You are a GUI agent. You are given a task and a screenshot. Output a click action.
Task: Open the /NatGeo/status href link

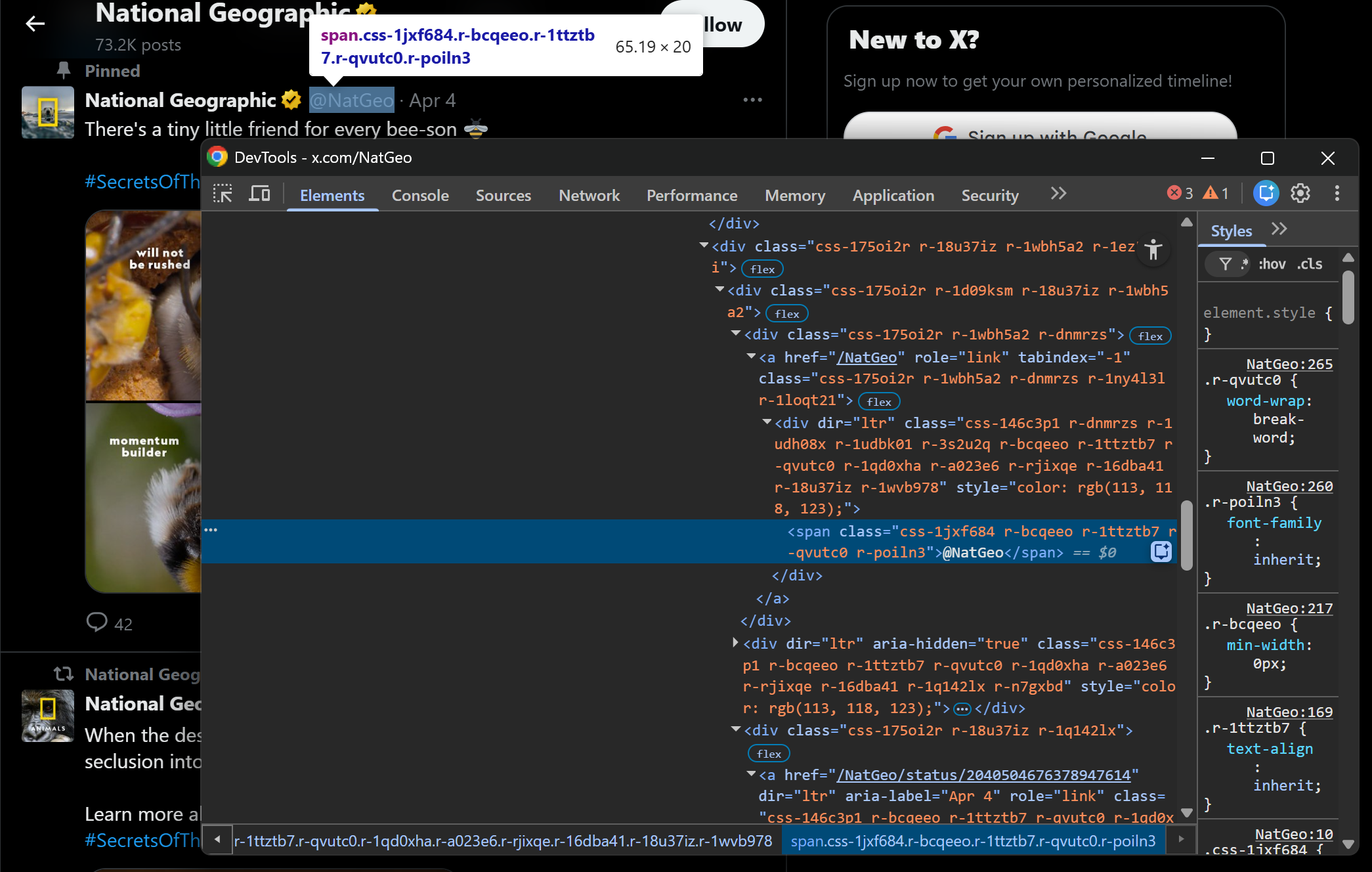pyautogui.click(x=983, y=775)
